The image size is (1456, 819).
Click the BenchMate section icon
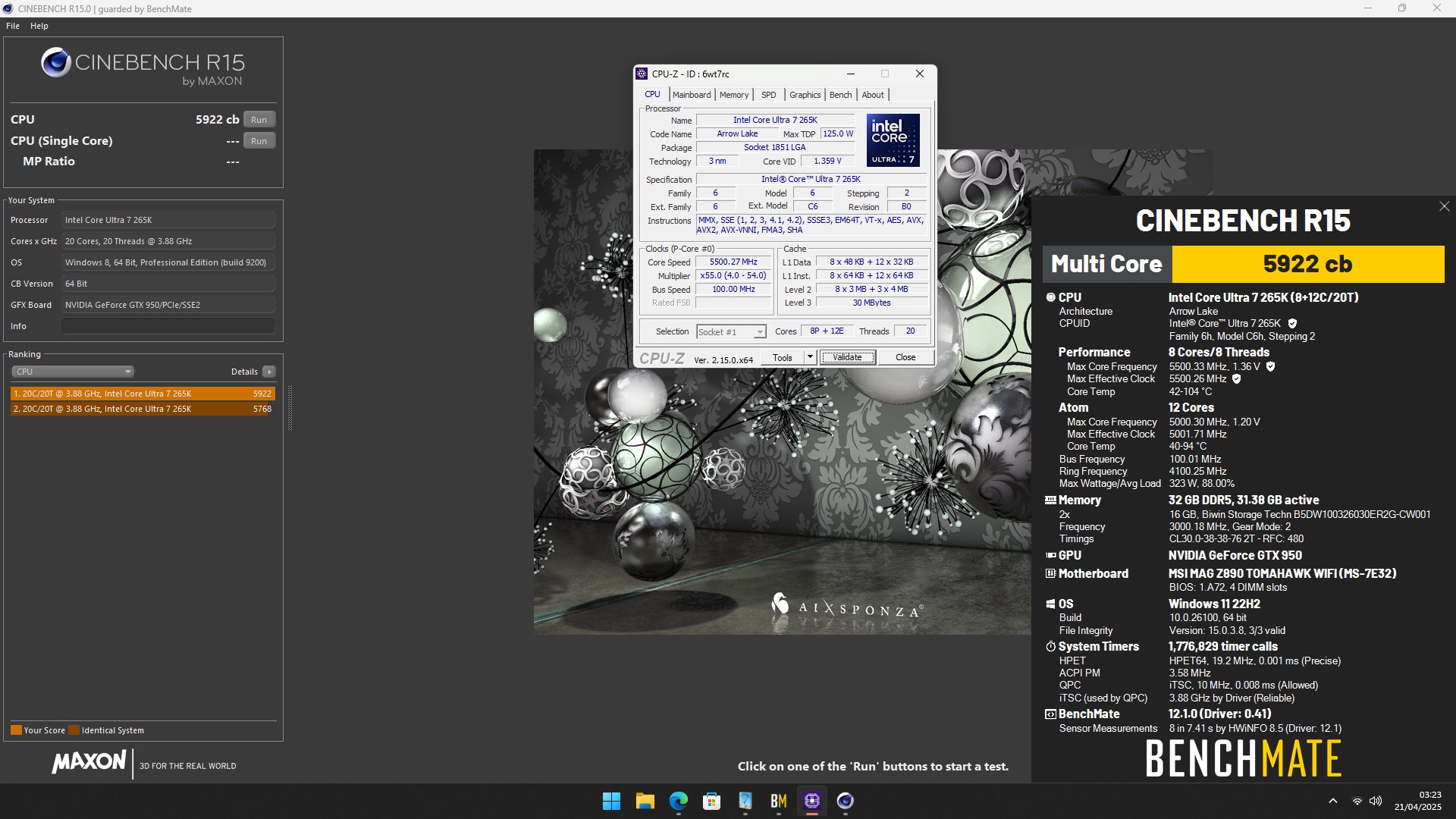click(x=1050, y=714)
